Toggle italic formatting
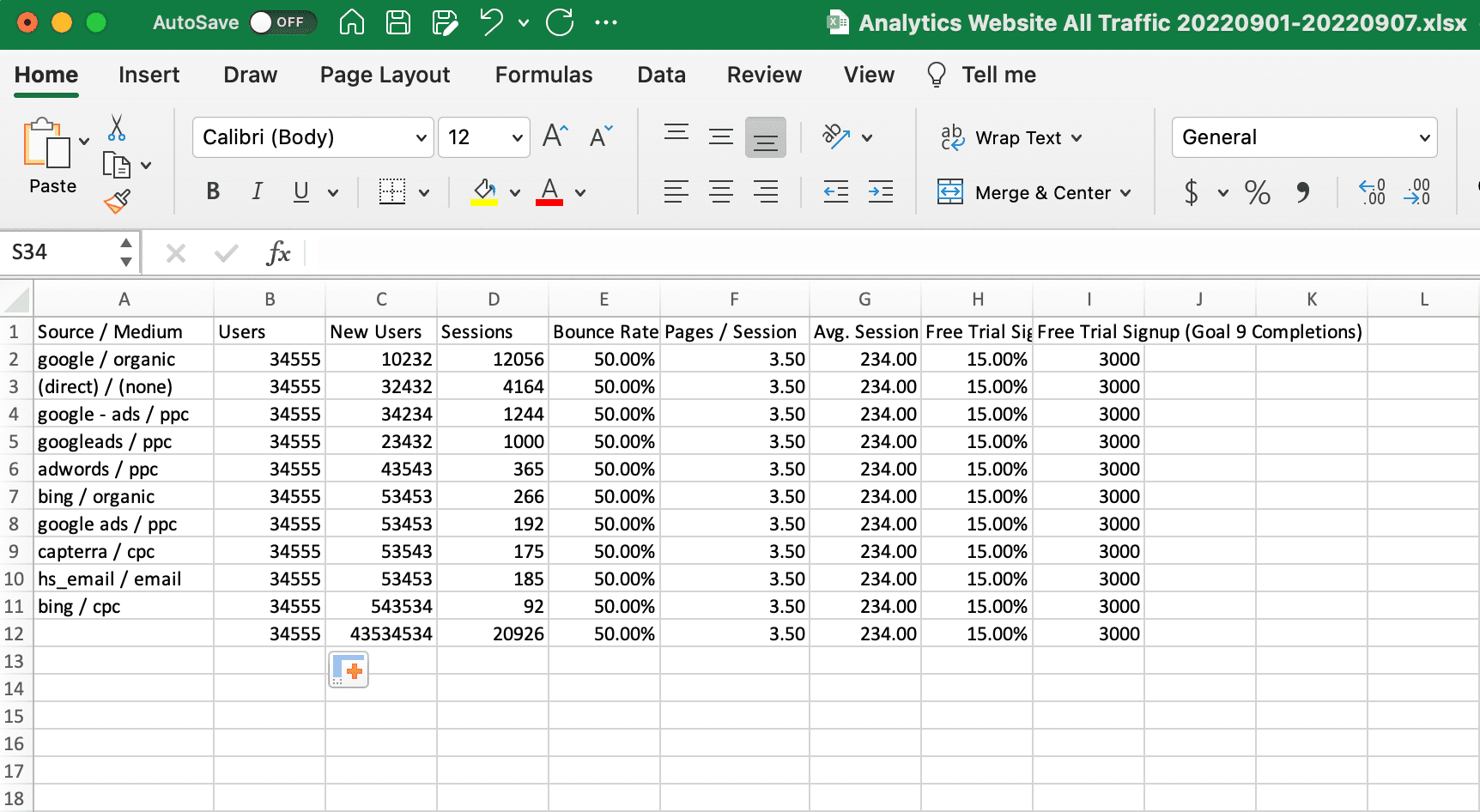The height and width of the screenshot is (812, 1480). [257, 191]
